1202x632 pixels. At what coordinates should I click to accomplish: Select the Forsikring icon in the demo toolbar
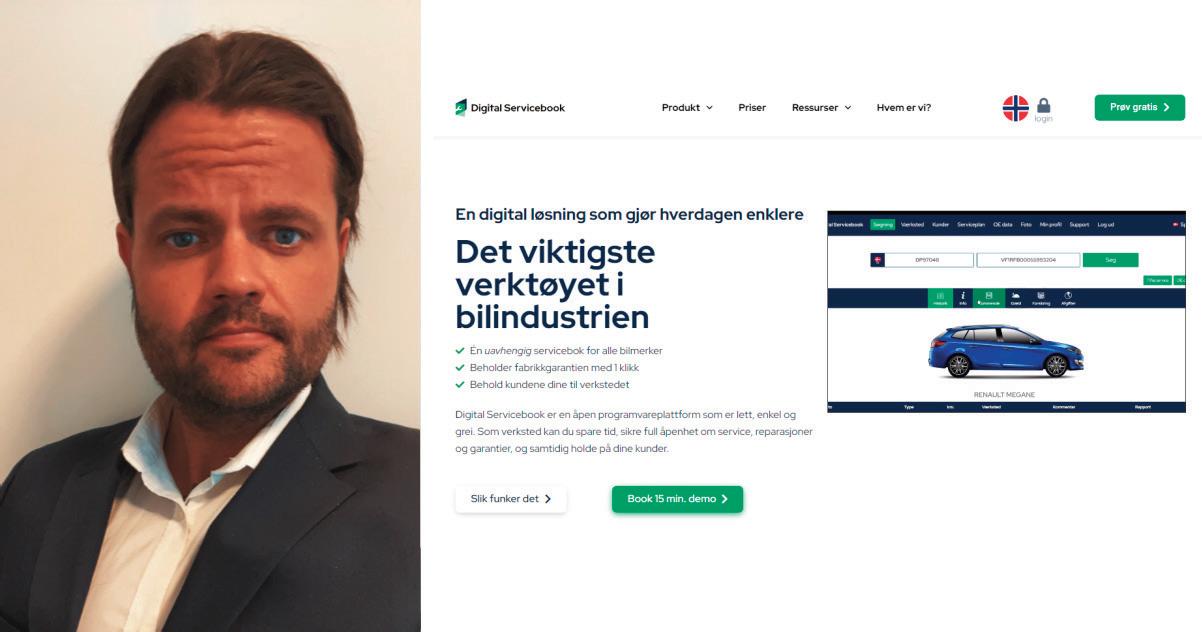click(x=1041, y=298)
